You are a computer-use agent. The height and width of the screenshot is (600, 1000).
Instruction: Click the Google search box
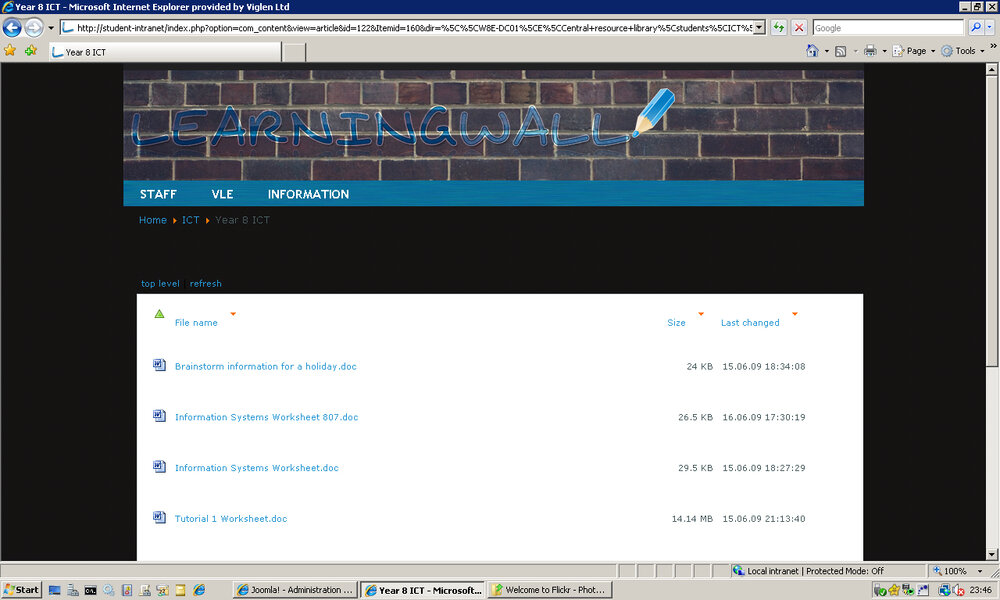[x=888, y=28]
